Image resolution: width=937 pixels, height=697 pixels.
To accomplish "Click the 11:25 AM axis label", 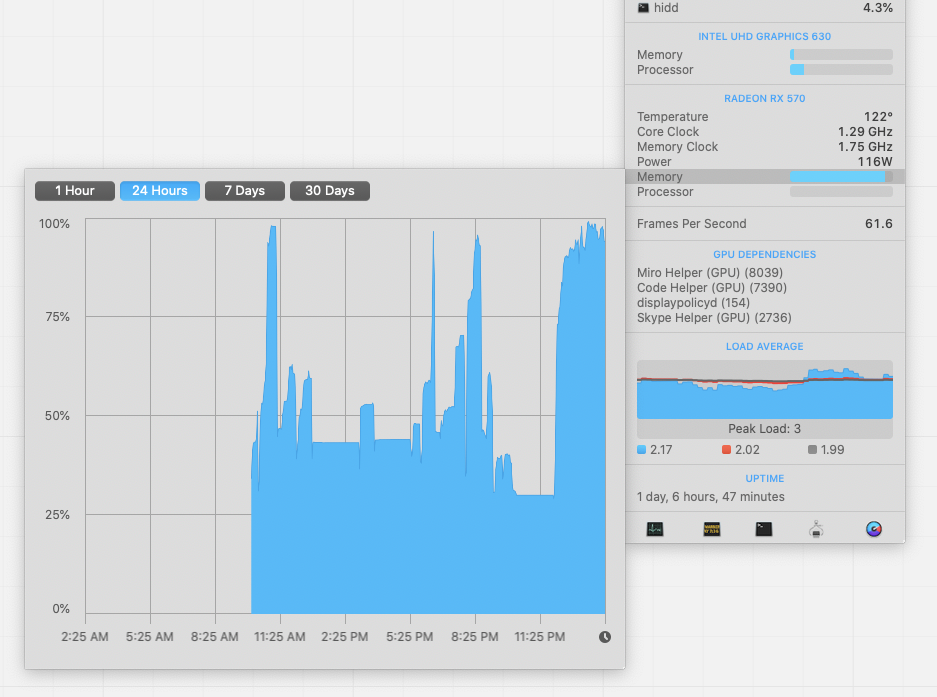I will coord(280,637).
